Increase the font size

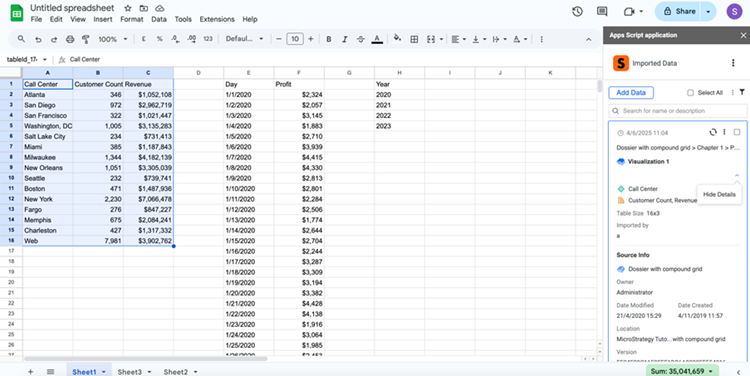(x=311, y=39)
